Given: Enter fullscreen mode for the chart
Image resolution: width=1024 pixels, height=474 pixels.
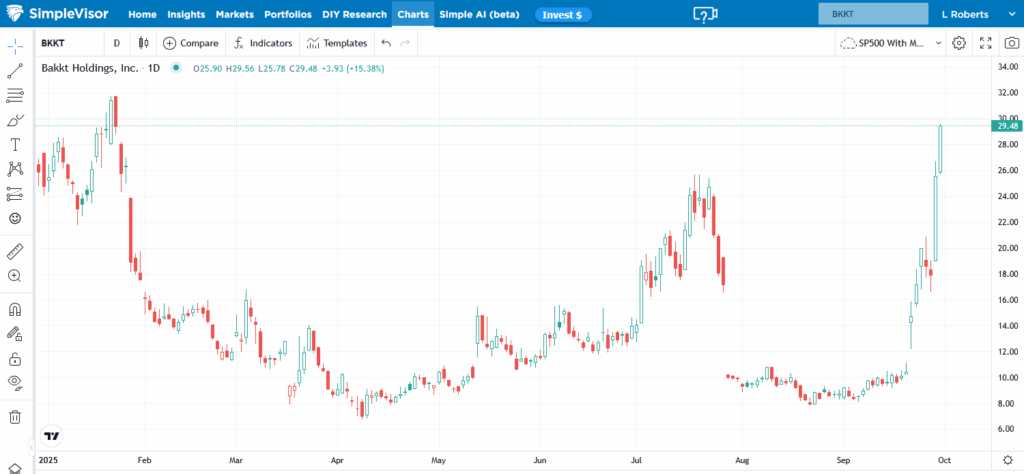Looking at the screenshot, I should [x=986, y=43].
